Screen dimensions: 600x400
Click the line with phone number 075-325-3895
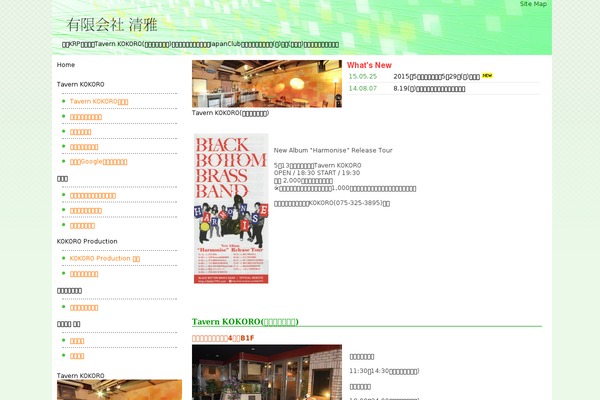tap(332, 203)
